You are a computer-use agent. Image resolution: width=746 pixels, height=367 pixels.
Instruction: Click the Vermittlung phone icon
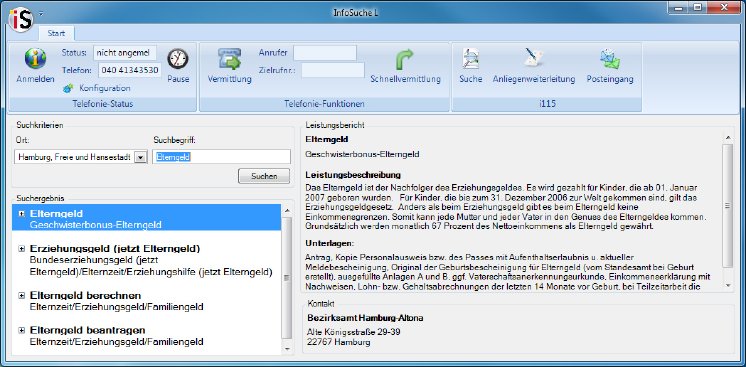[230, 59]
